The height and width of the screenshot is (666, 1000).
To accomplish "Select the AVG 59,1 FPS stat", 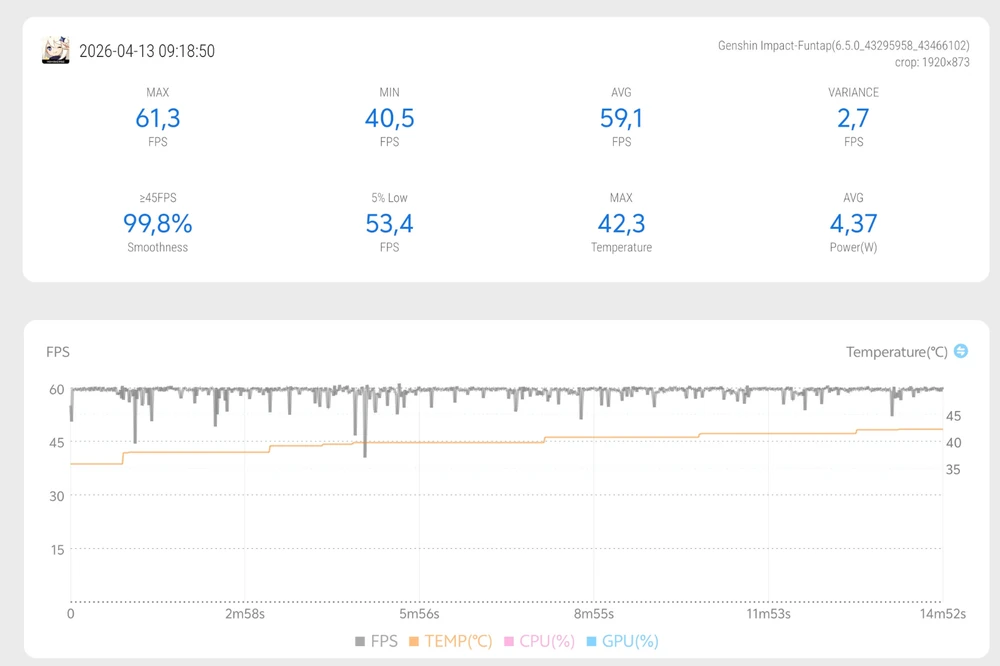I will pos(621,119).
